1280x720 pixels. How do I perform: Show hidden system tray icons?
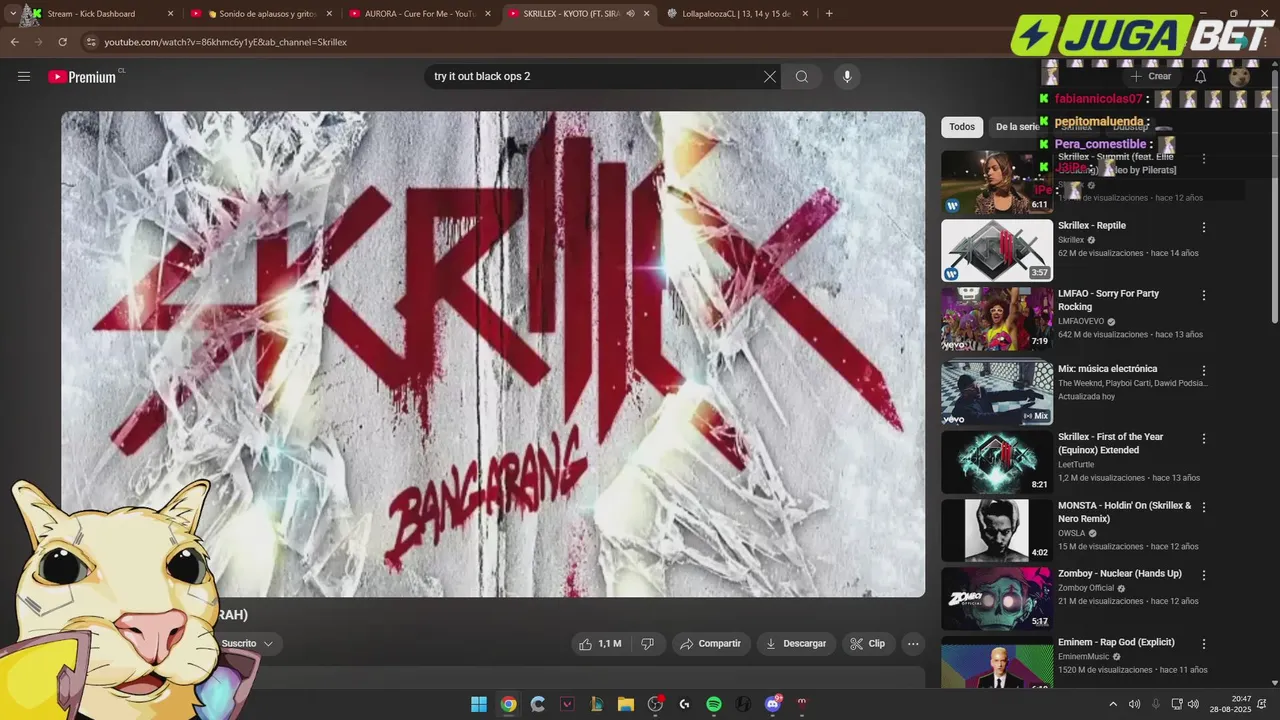[1113, 704]
